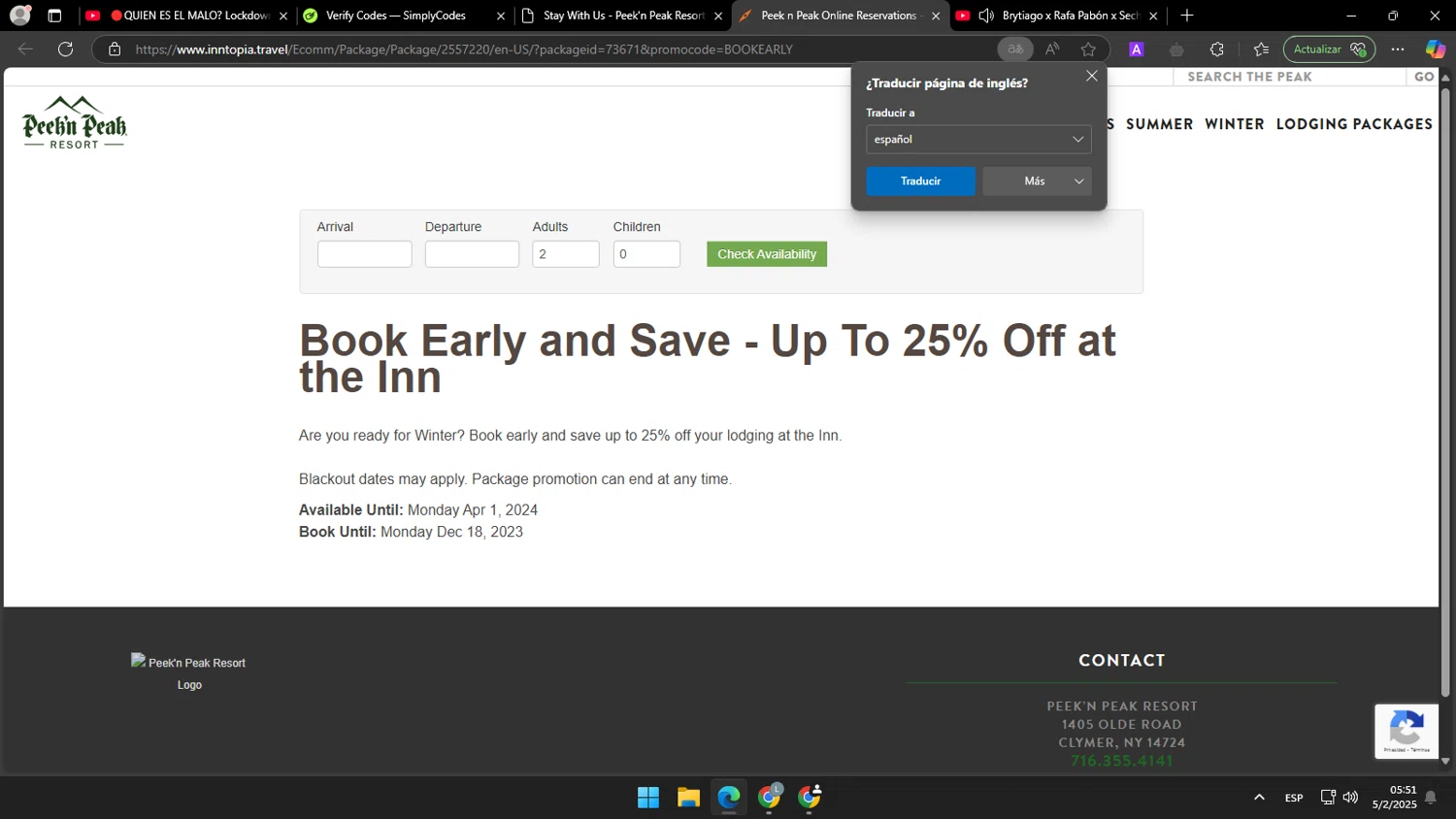Image resolution: width=1456 pixels, height=819 pixels.
Task: Mute the Brytiago tab audio icon
Action: pyautogui.click(x=986, y=16)
